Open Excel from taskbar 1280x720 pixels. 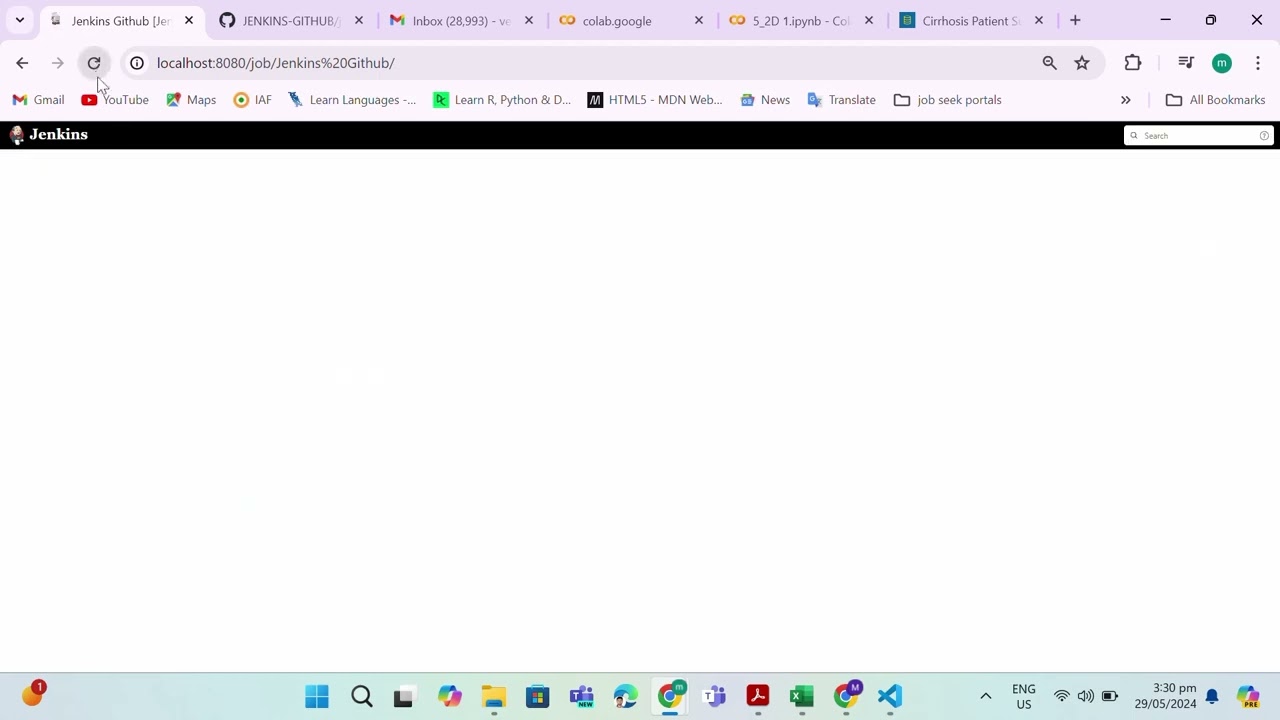click(x=802, y=696)
